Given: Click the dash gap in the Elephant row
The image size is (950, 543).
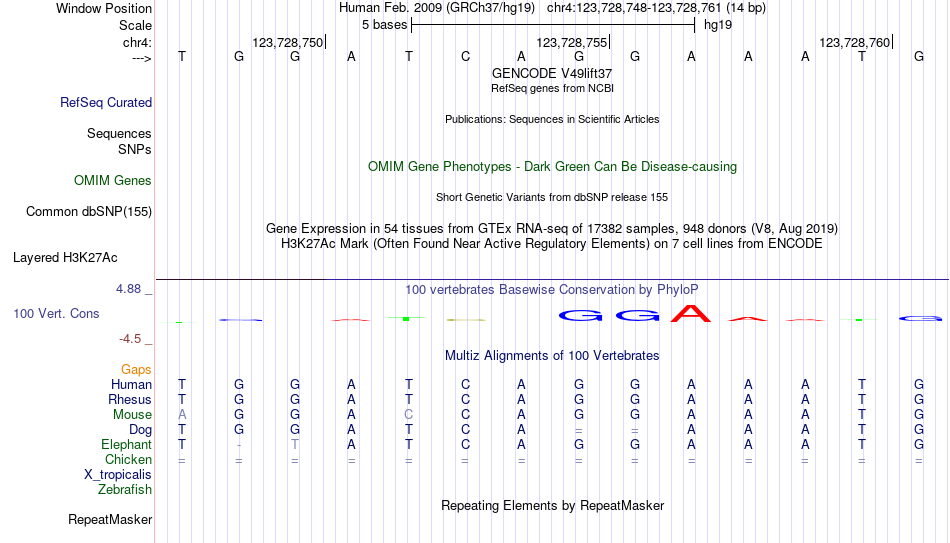Looking at the screenshot, I should click(239, 445).
